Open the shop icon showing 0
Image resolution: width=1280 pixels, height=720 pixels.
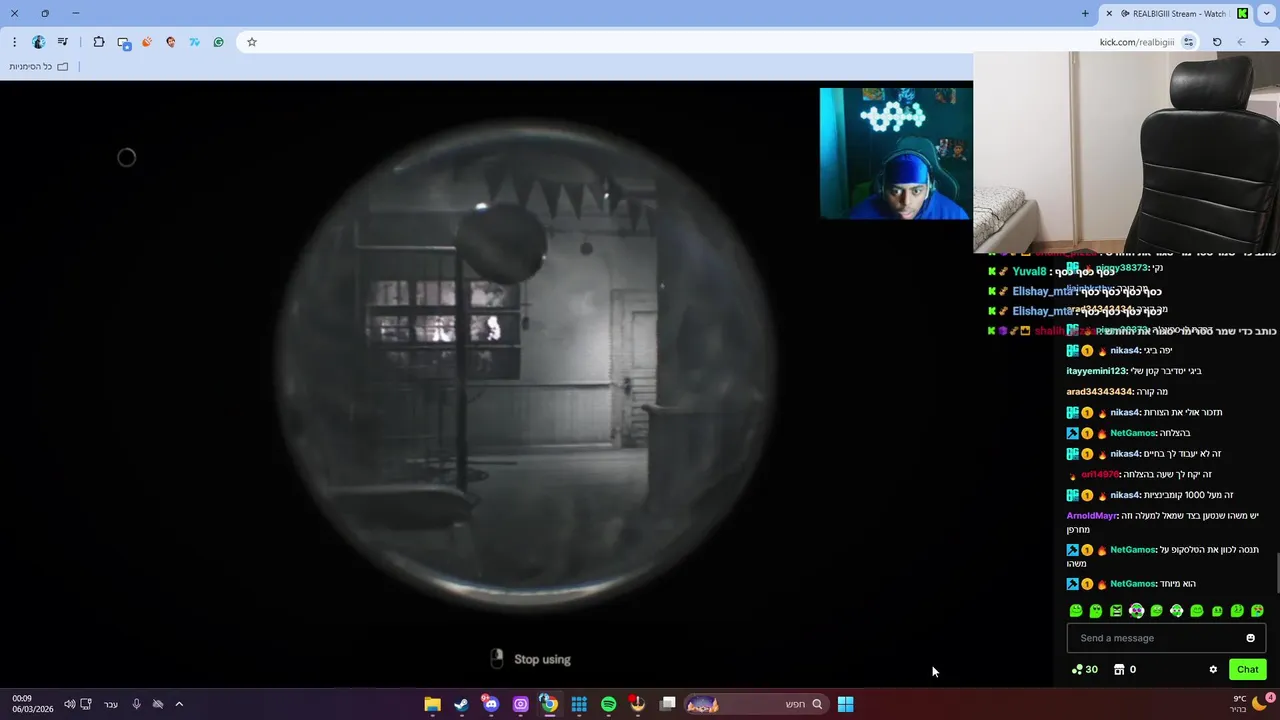[1125, 670]
